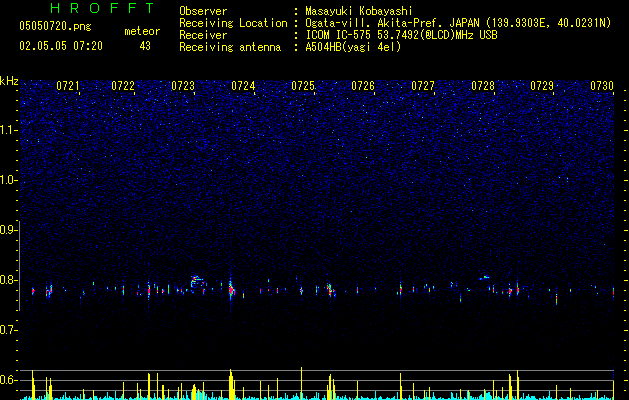Click the meteor count 43

[145, 46]
